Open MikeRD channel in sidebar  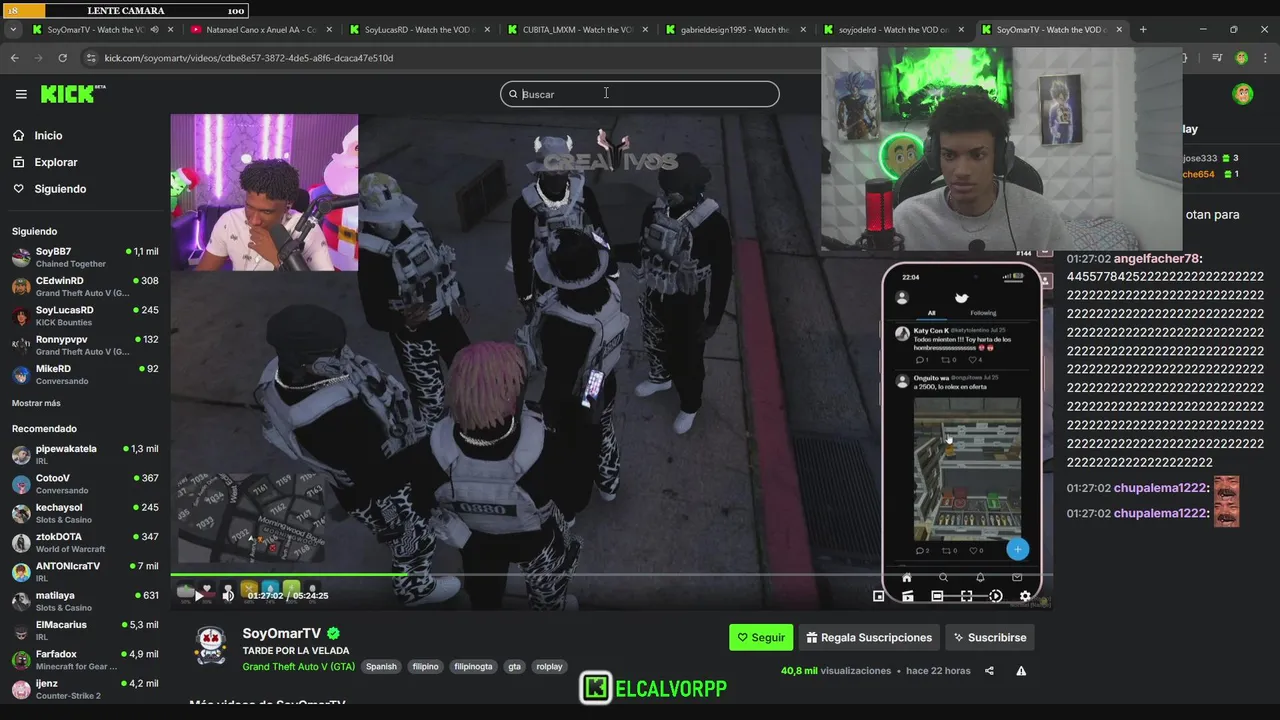pos(85,375)
